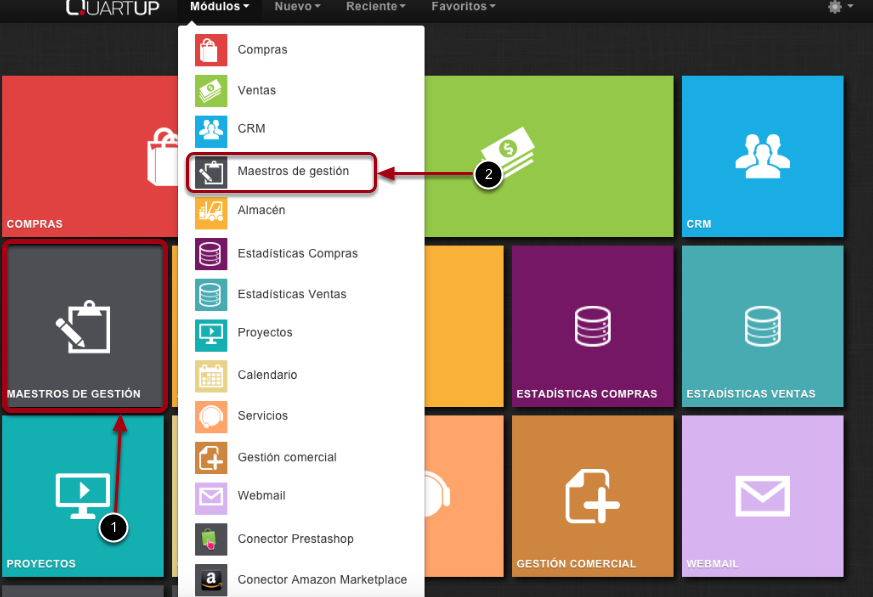
Task: Click the CRM menu entry text
Action: click(251, 129)
